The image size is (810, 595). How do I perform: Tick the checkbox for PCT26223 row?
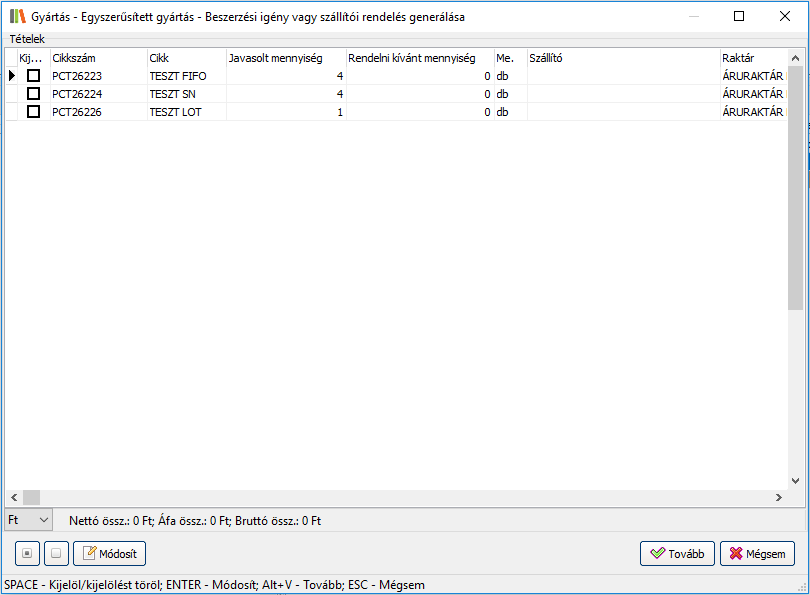[x=33, y=76]
